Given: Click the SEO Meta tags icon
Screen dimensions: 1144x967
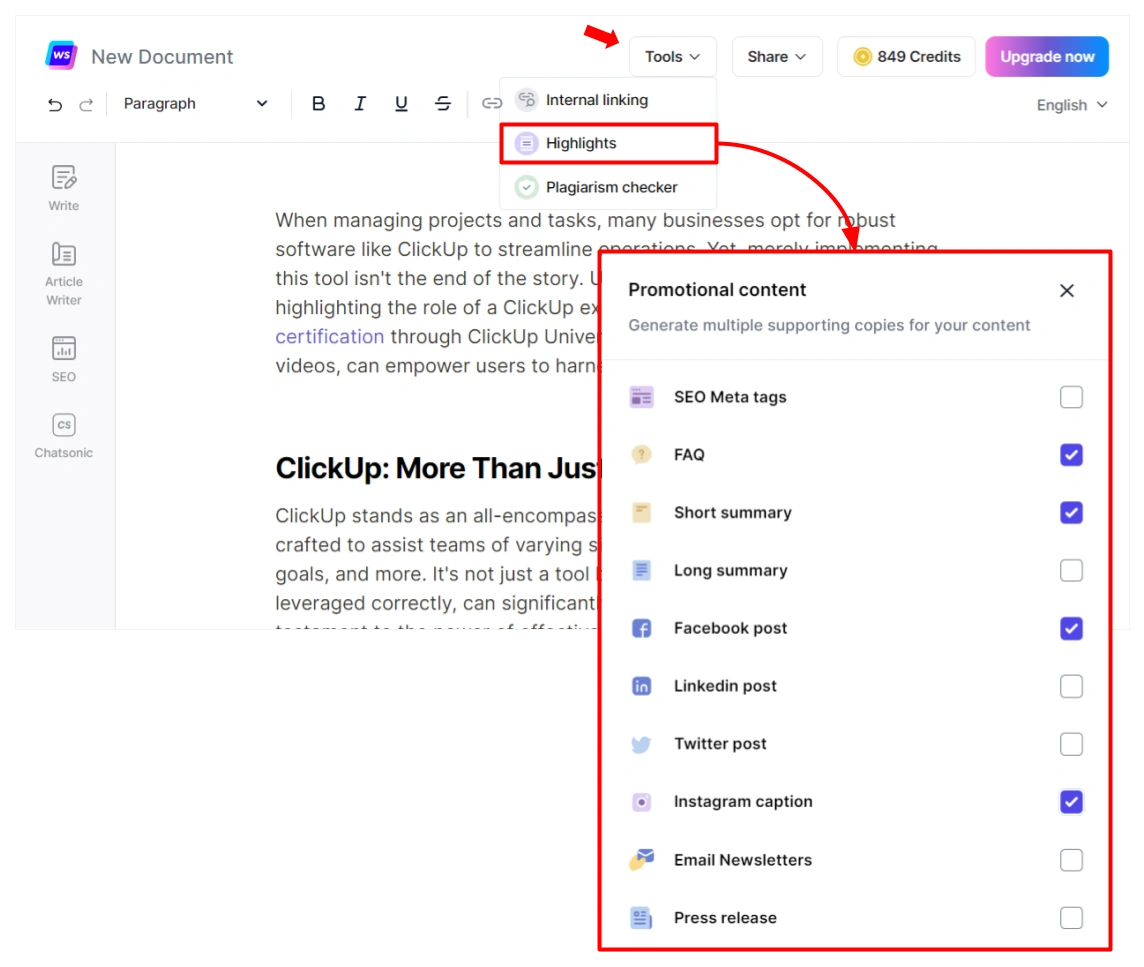Looking at the screenshot, I should click(641, 397).
